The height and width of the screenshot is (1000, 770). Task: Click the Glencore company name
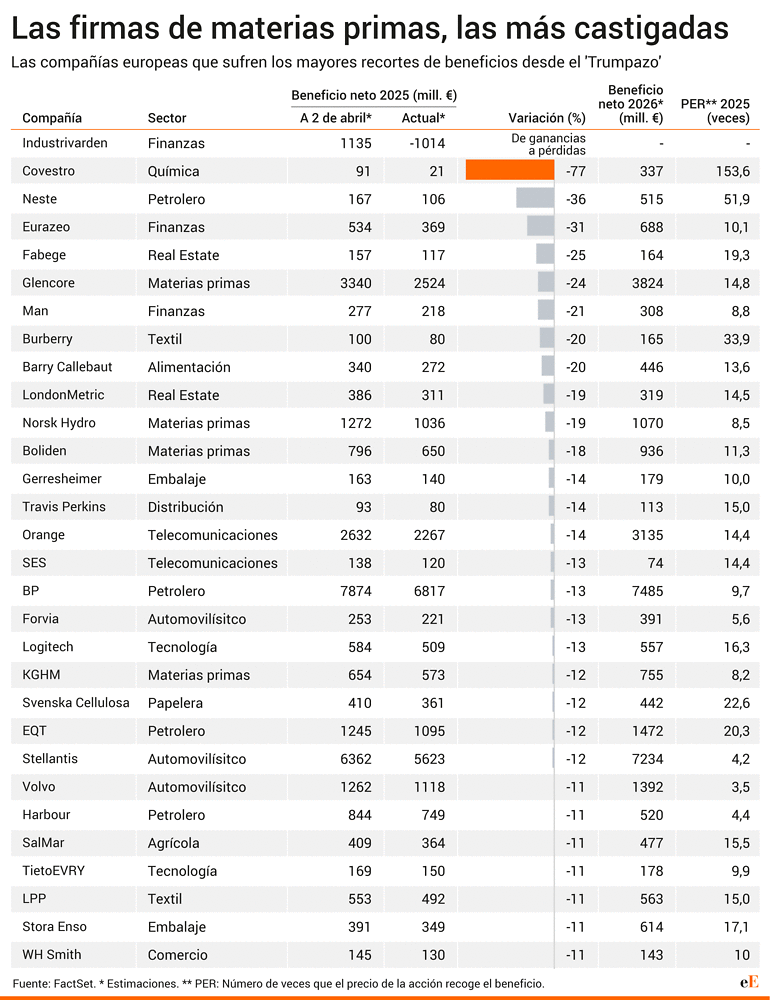coord(48,283)
